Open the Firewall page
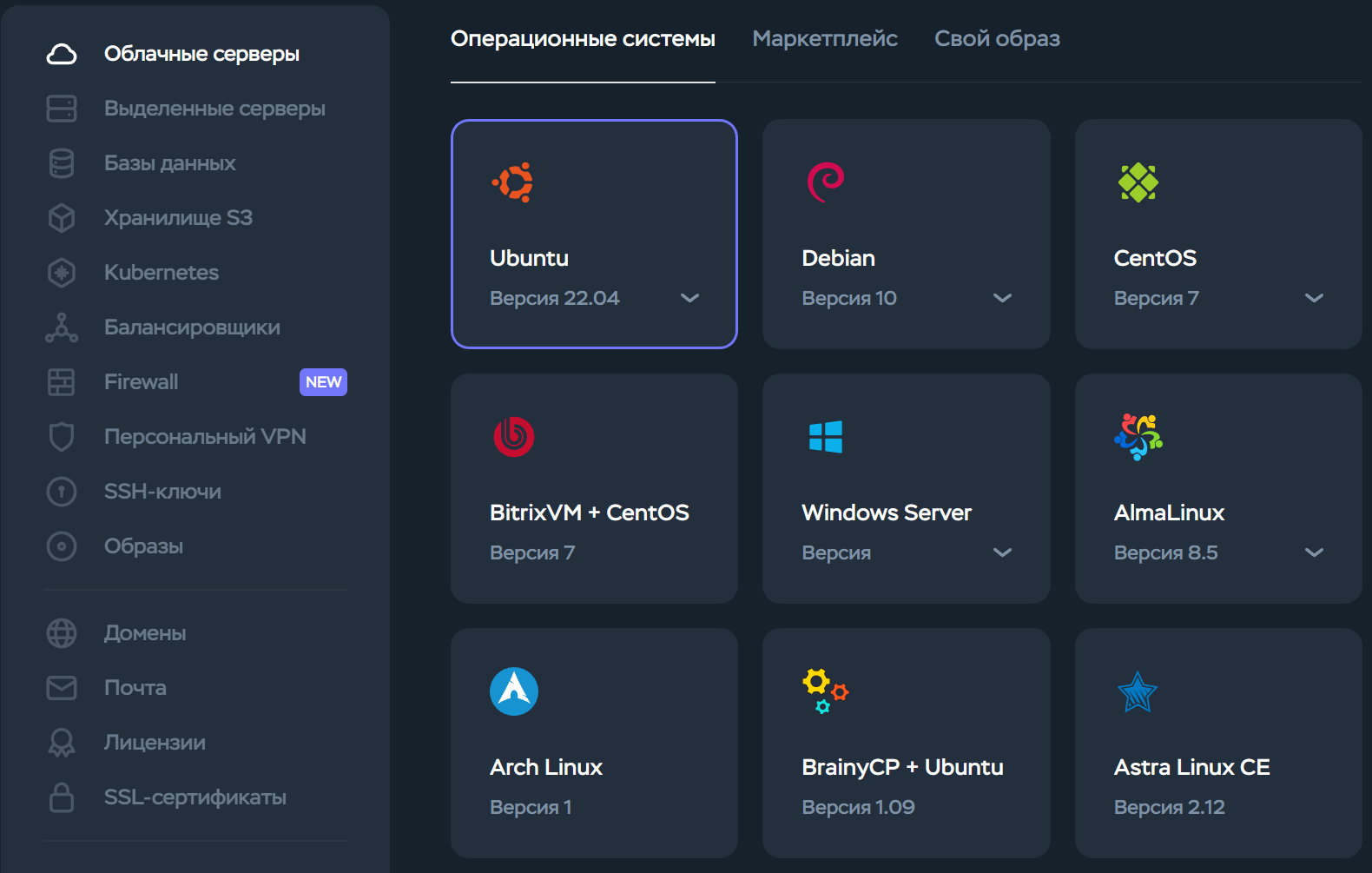The height and width of the screenshot is (873, 1372). pos(141,382)
